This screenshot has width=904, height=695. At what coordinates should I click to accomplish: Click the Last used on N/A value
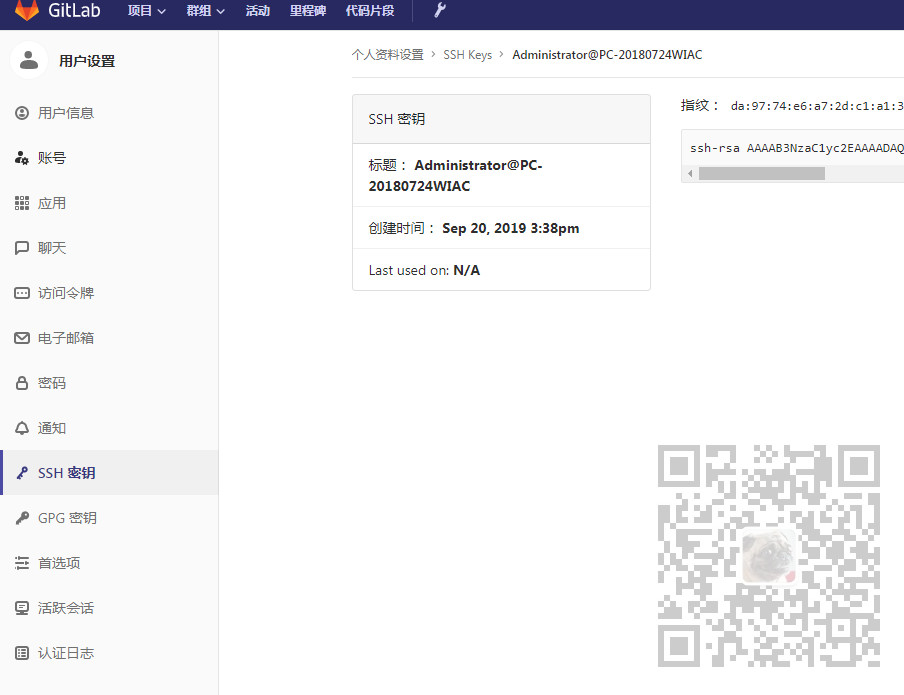[x=466, y=270]
